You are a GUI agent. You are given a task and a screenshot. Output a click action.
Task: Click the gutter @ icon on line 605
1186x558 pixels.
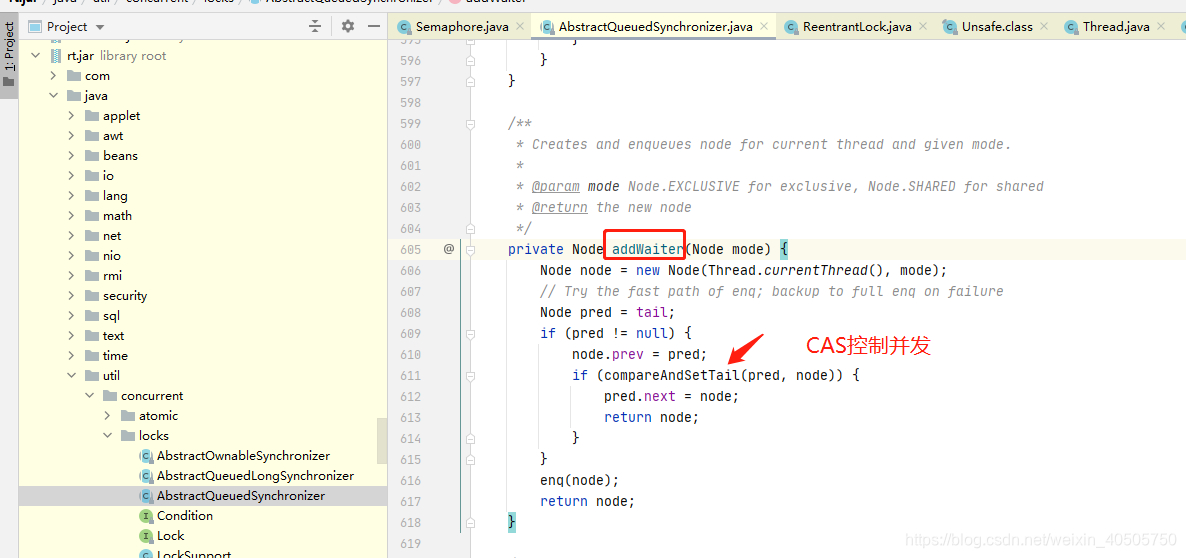pos(449,248)
